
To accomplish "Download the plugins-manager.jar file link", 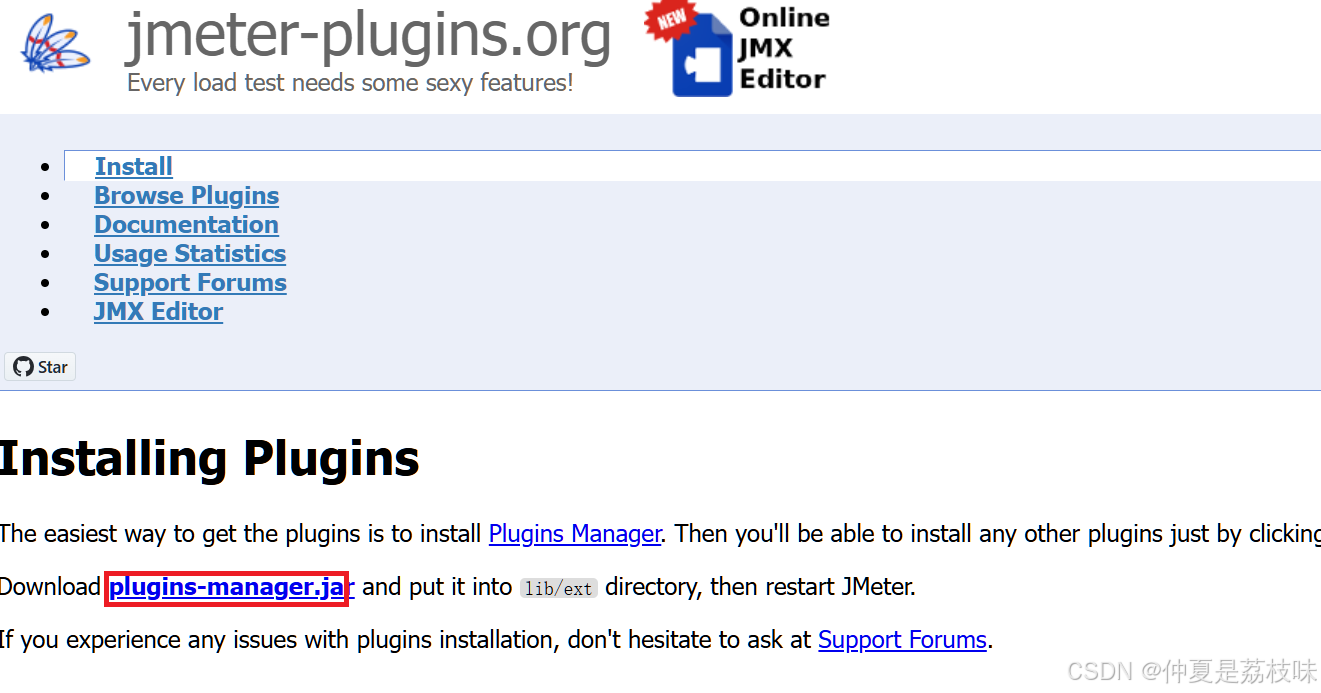I will click(x=232, y=587).
